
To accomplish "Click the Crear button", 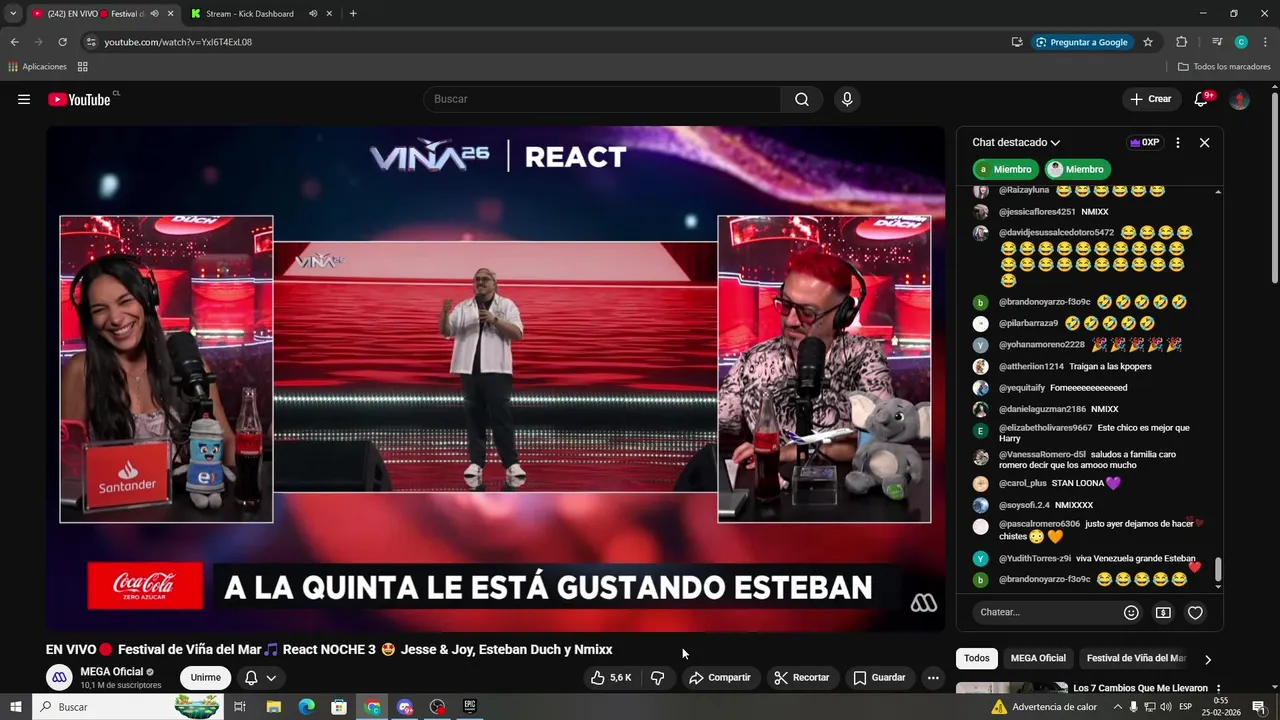I will [1150, 99].
